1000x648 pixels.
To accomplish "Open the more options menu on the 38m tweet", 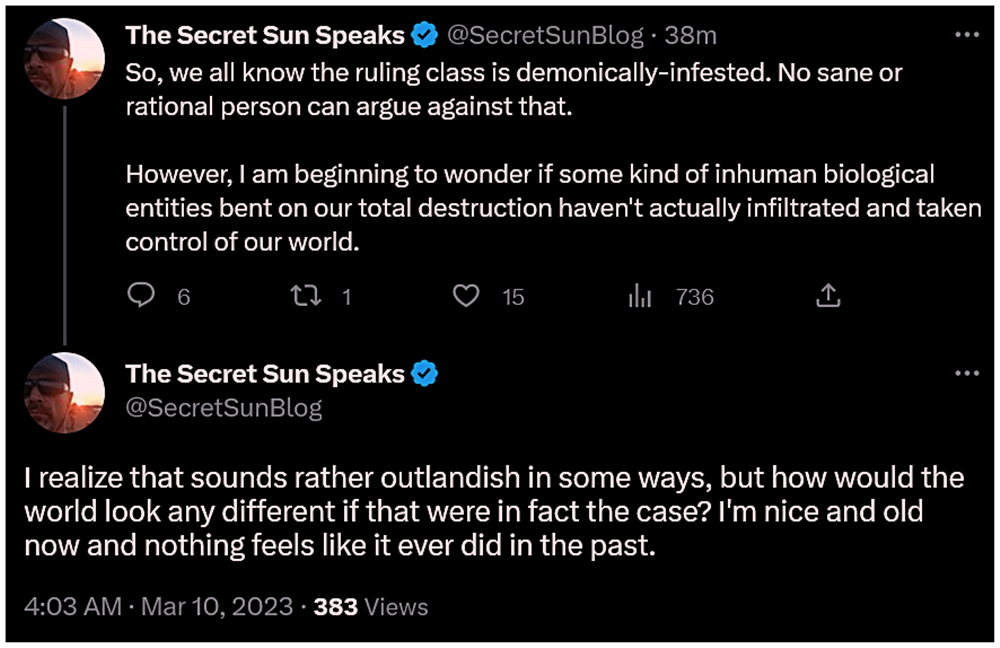I will (x=967, y=35).
